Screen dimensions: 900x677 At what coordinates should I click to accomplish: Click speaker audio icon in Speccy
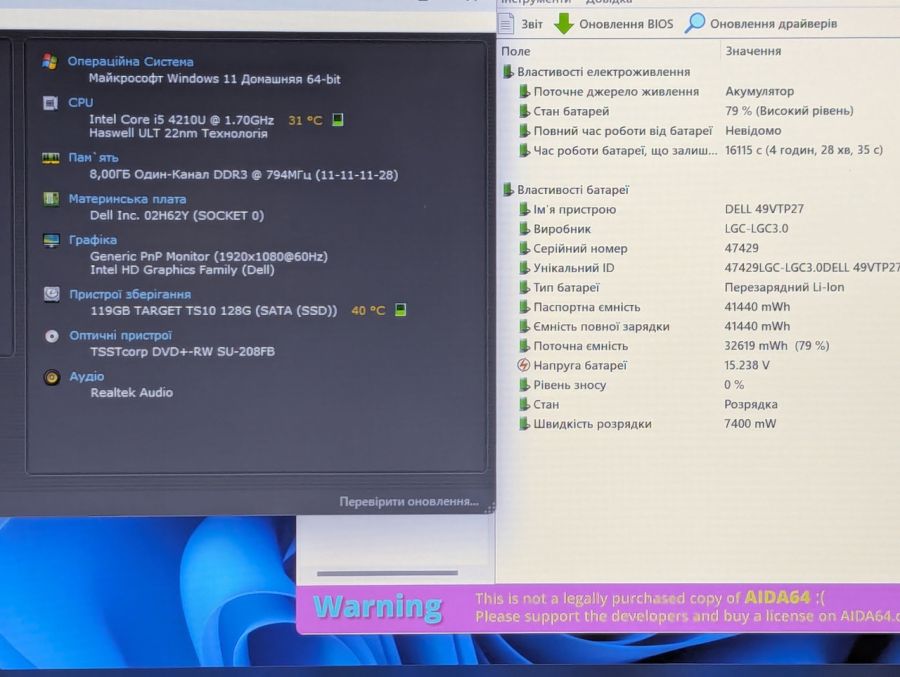coord(52,377)
